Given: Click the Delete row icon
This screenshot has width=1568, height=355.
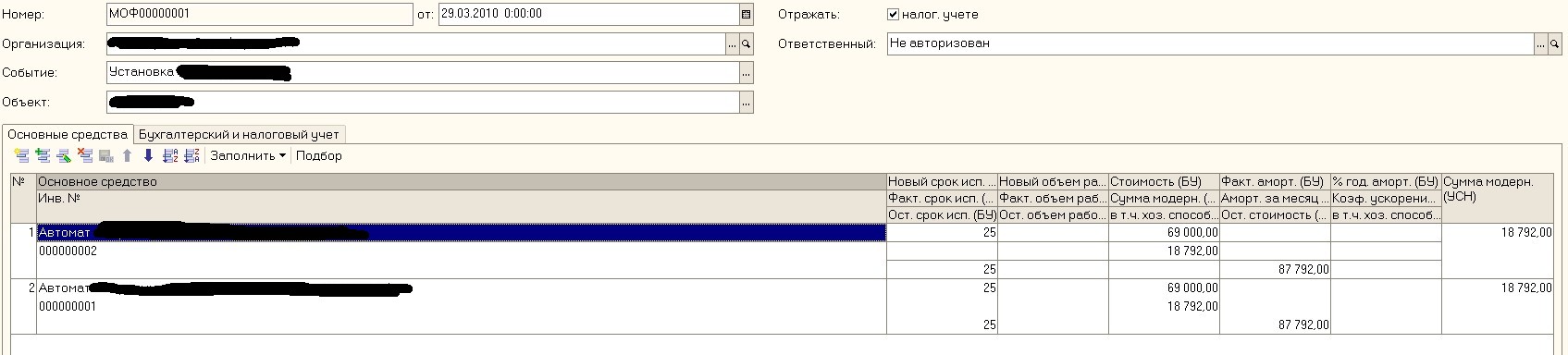Looking at the screenshot, I should click(x=85, y=155).
